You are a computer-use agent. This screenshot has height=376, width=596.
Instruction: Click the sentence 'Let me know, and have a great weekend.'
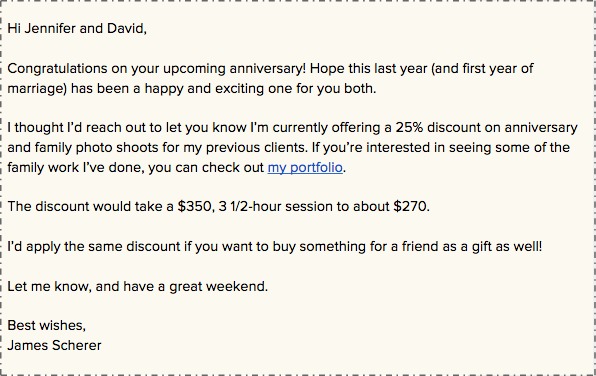pos(138,286)
